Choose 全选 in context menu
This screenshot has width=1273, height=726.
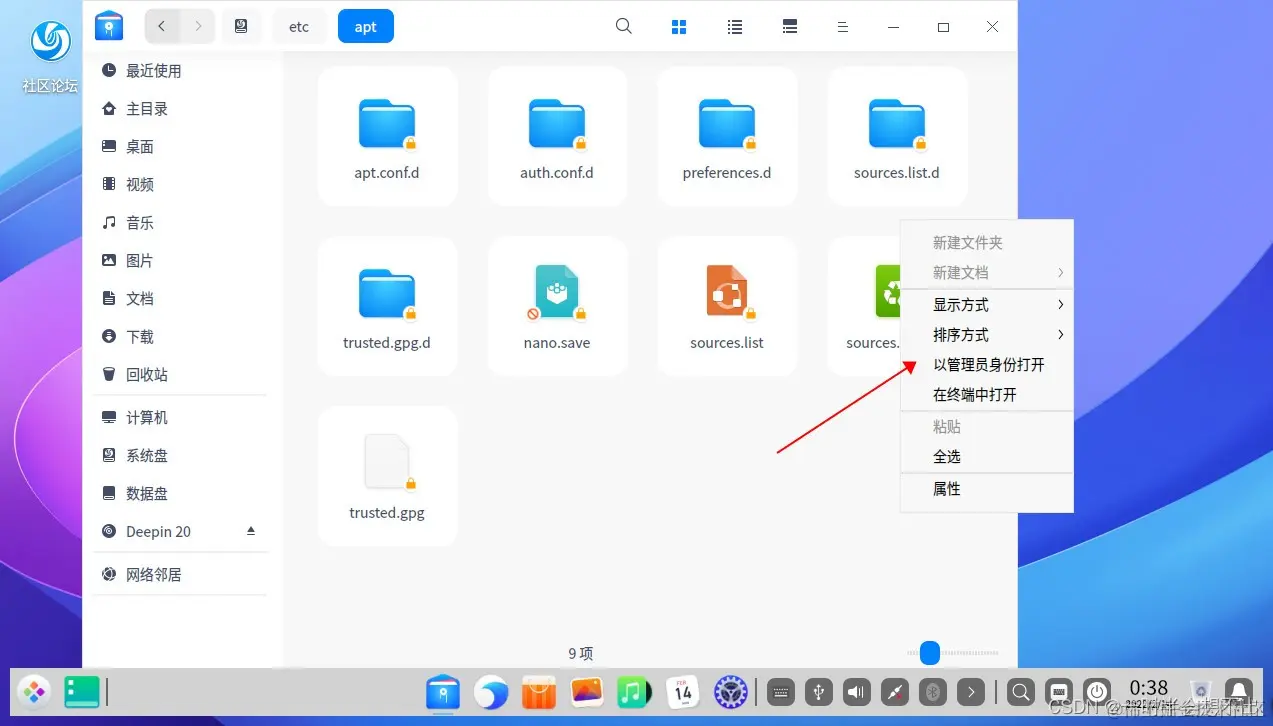click(987, 457)
